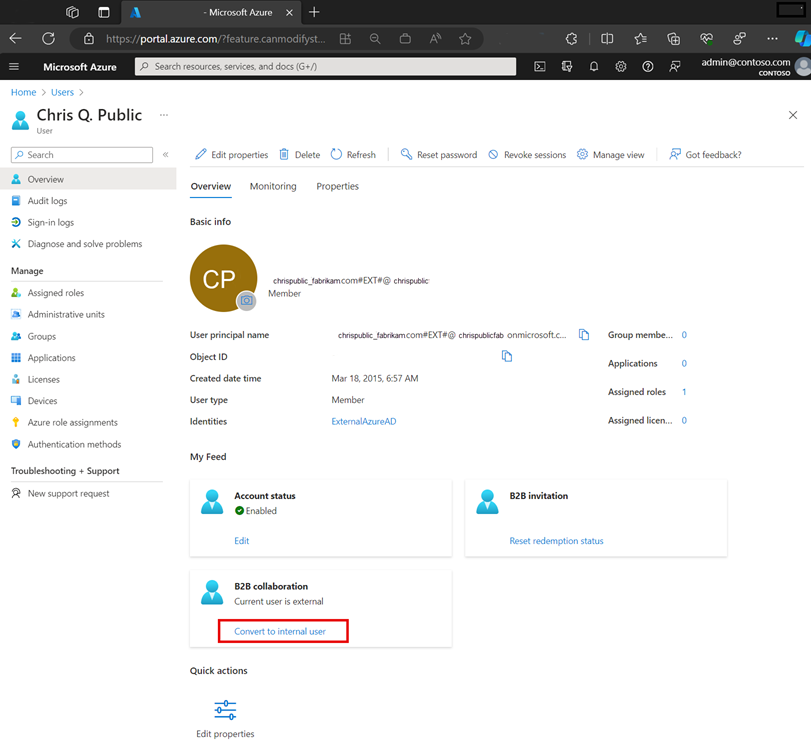
Task: Click Reset redemption status link
Action: tap(556, 541)
